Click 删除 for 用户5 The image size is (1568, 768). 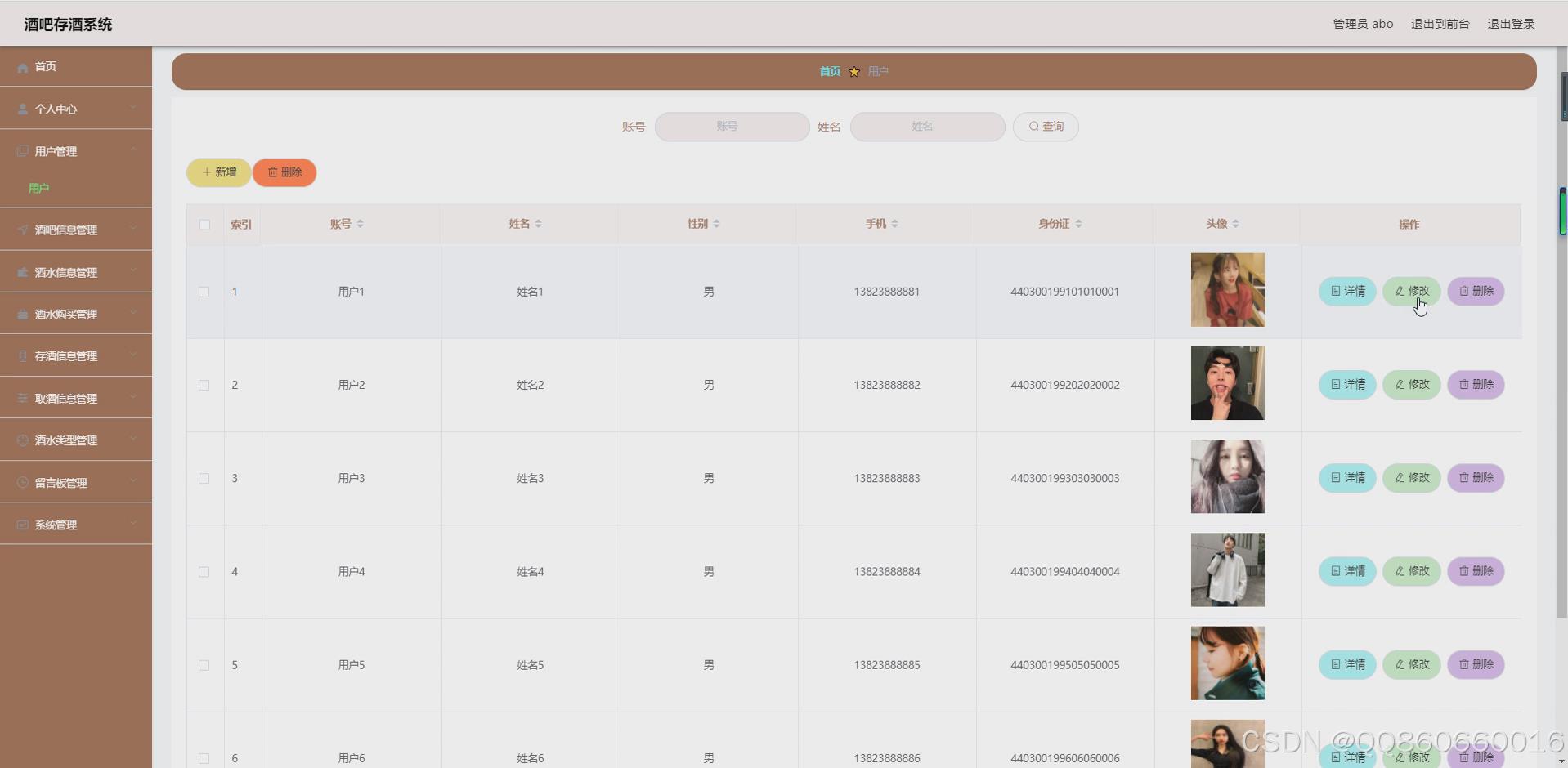click(x=1476, y=664)
